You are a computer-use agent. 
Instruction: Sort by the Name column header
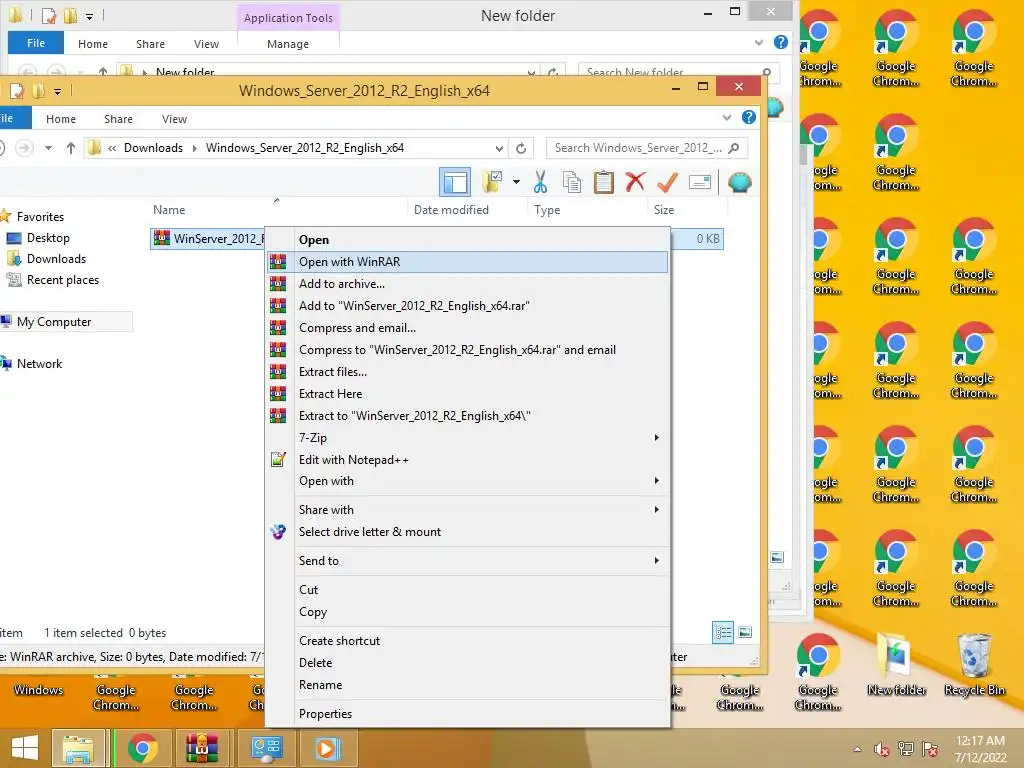coord(277,210)
